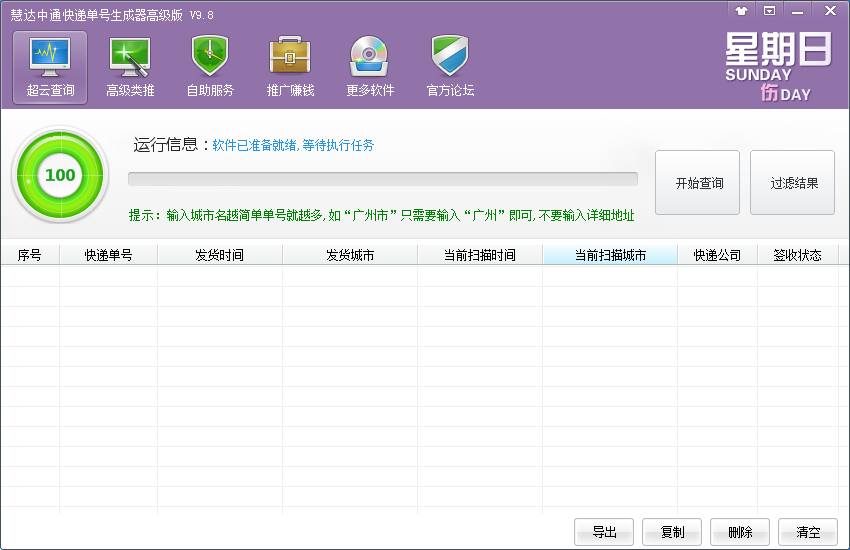Click the skin shirt icon in title bar
850x550 pixels.
click(741, 11)
